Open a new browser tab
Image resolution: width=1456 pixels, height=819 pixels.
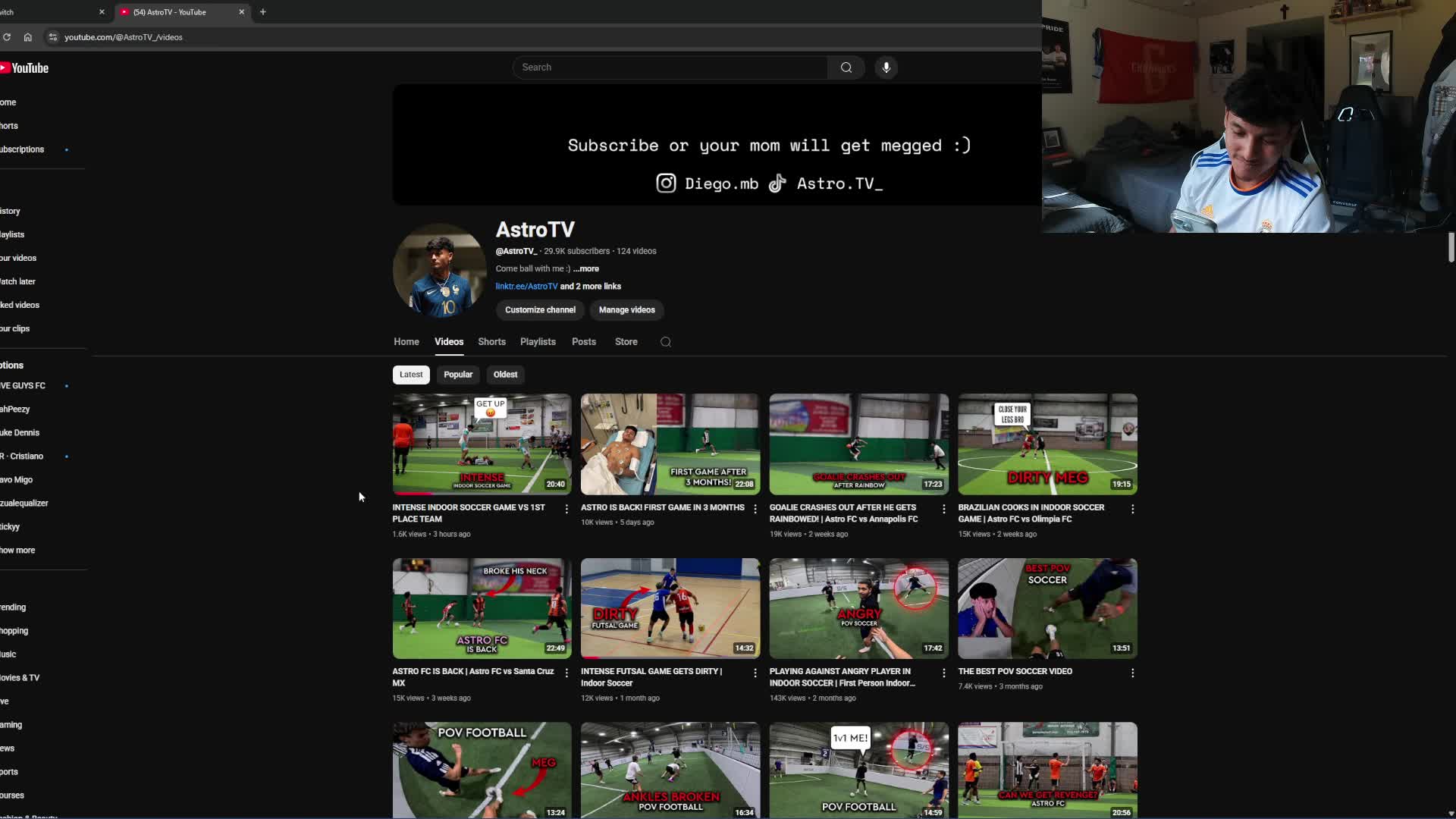[263, 12]
